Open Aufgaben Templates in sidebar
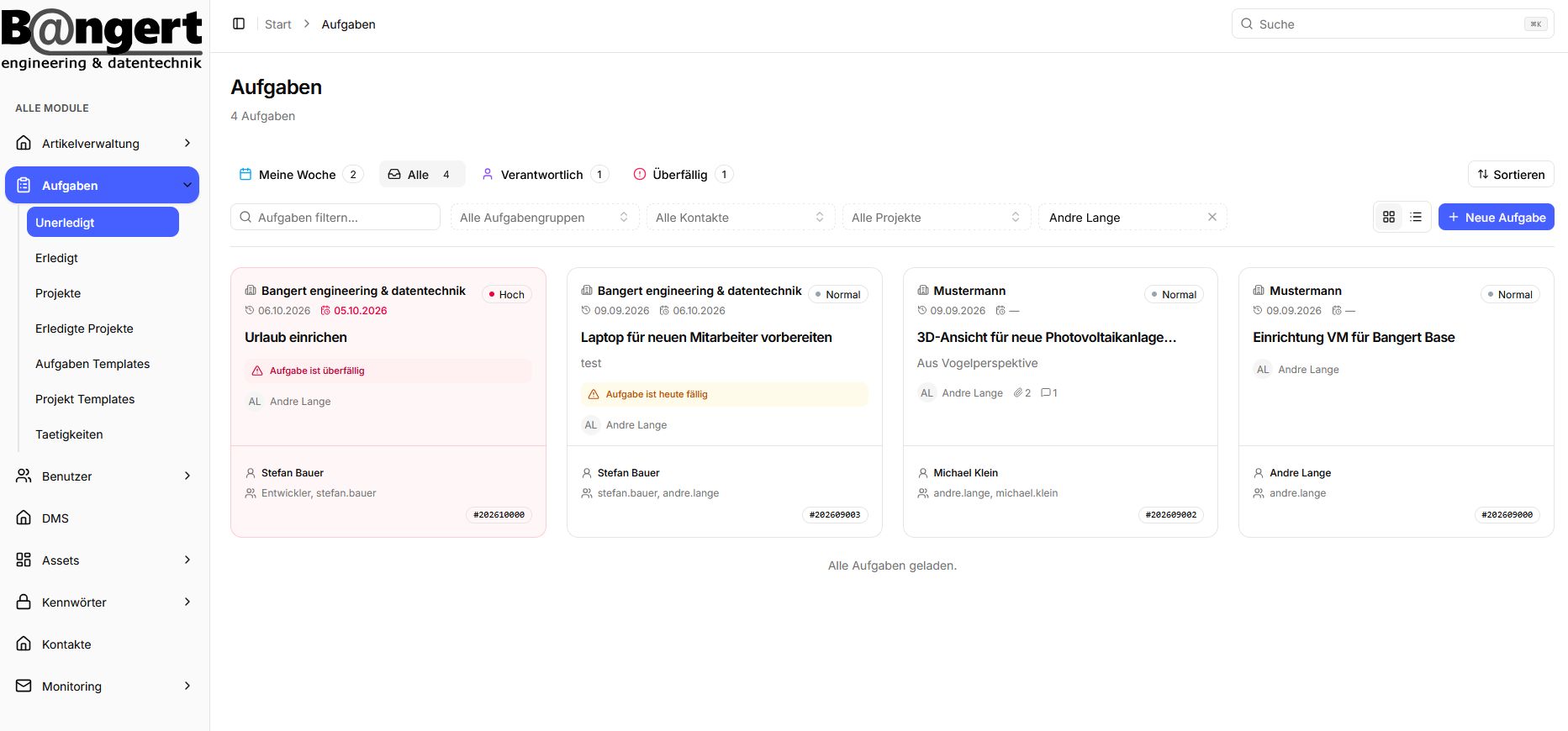The height and width of the screenshot is (731, 1568). point(92,364)
